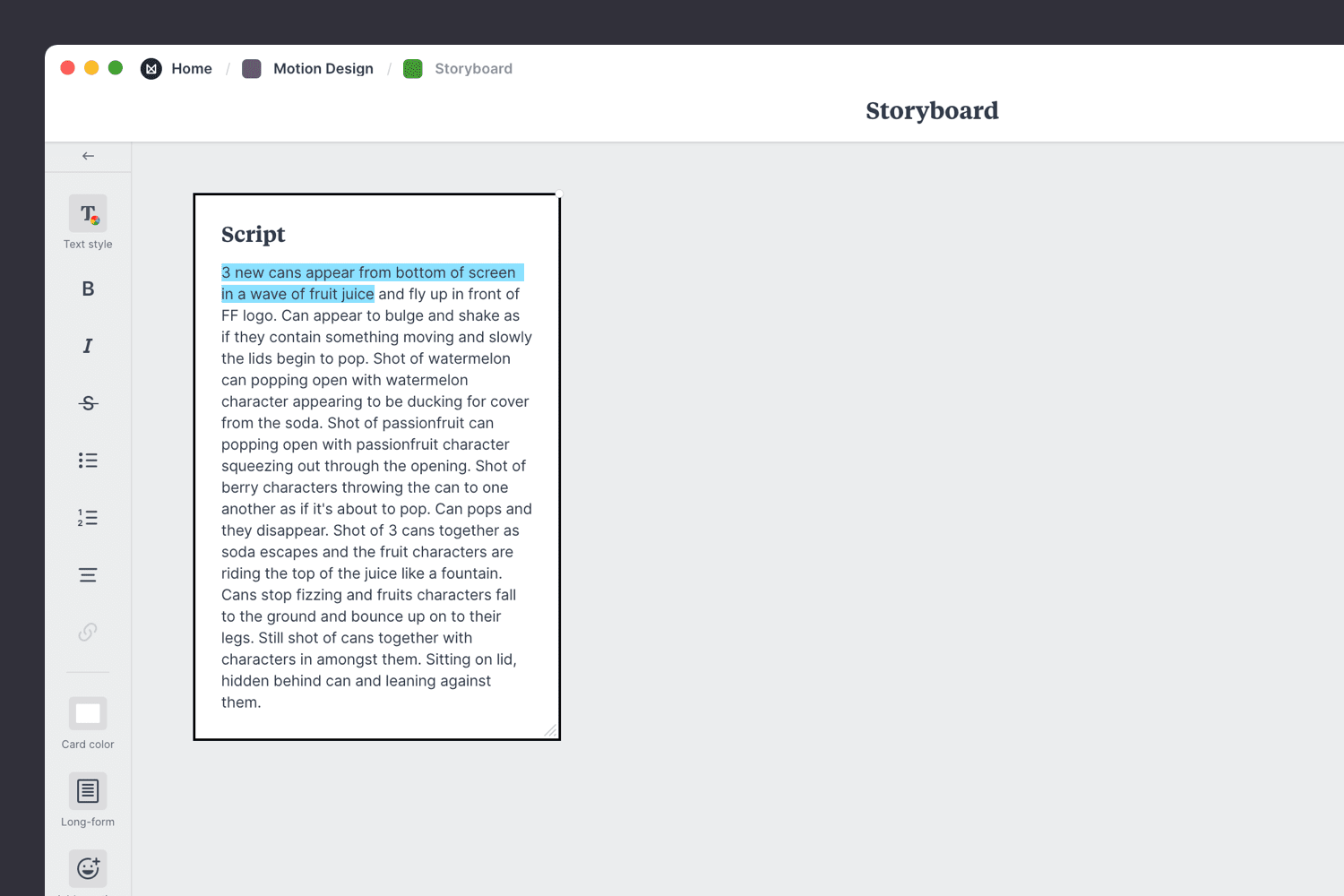Change text alignment

(87, 574)
